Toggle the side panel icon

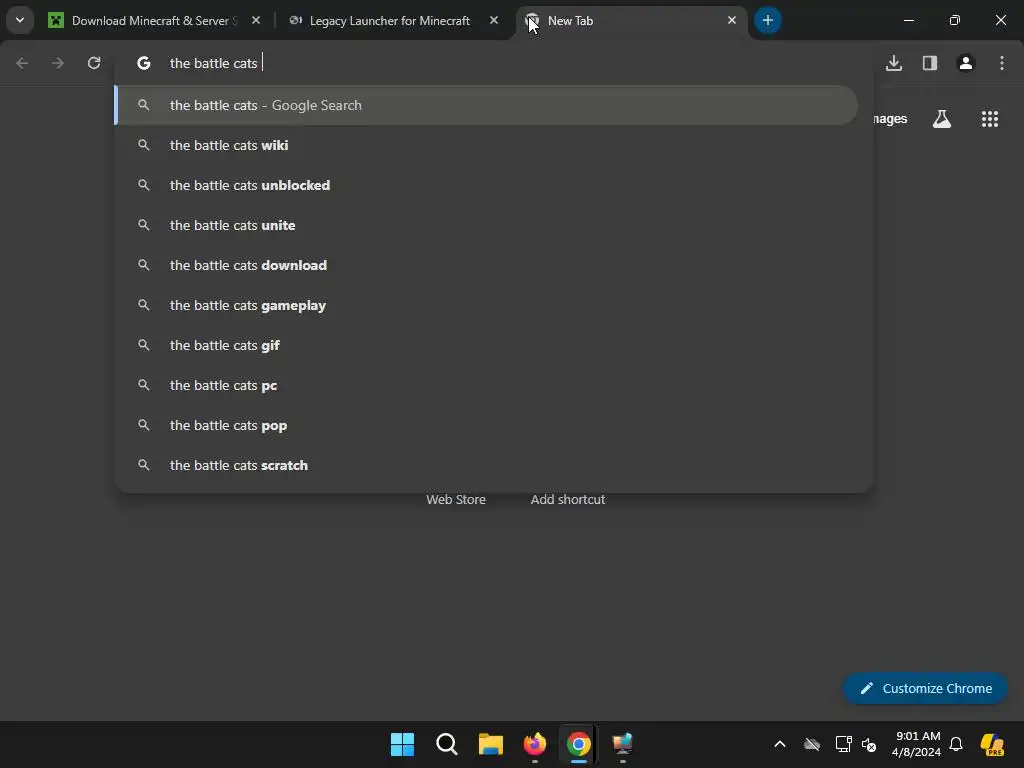(929, 63)
